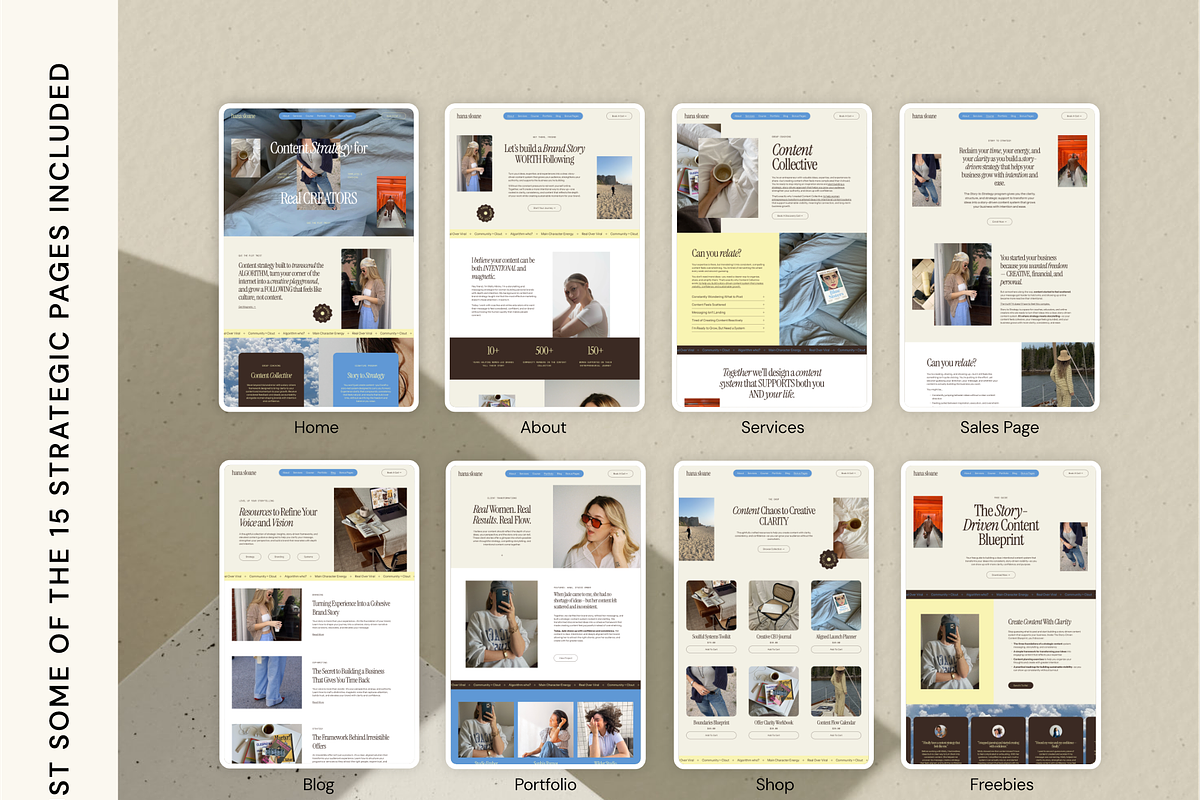Open 'Boundaries Blueprint' product image
This screenshot has width=1200, height=800.
(x=711, y=691)
